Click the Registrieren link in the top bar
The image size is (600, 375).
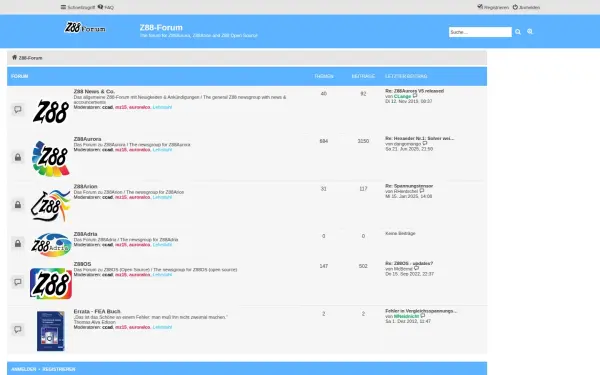[493, 7]
